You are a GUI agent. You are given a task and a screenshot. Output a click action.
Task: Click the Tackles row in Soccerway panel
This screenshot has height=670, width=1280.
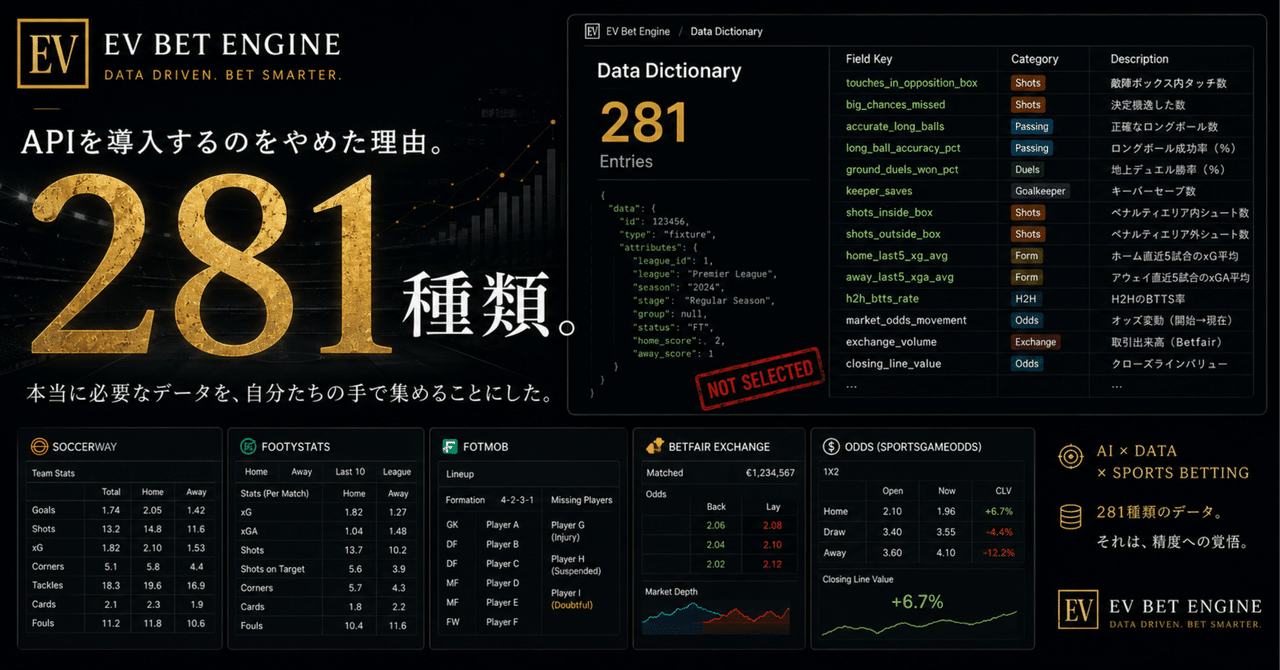point(122,585)
